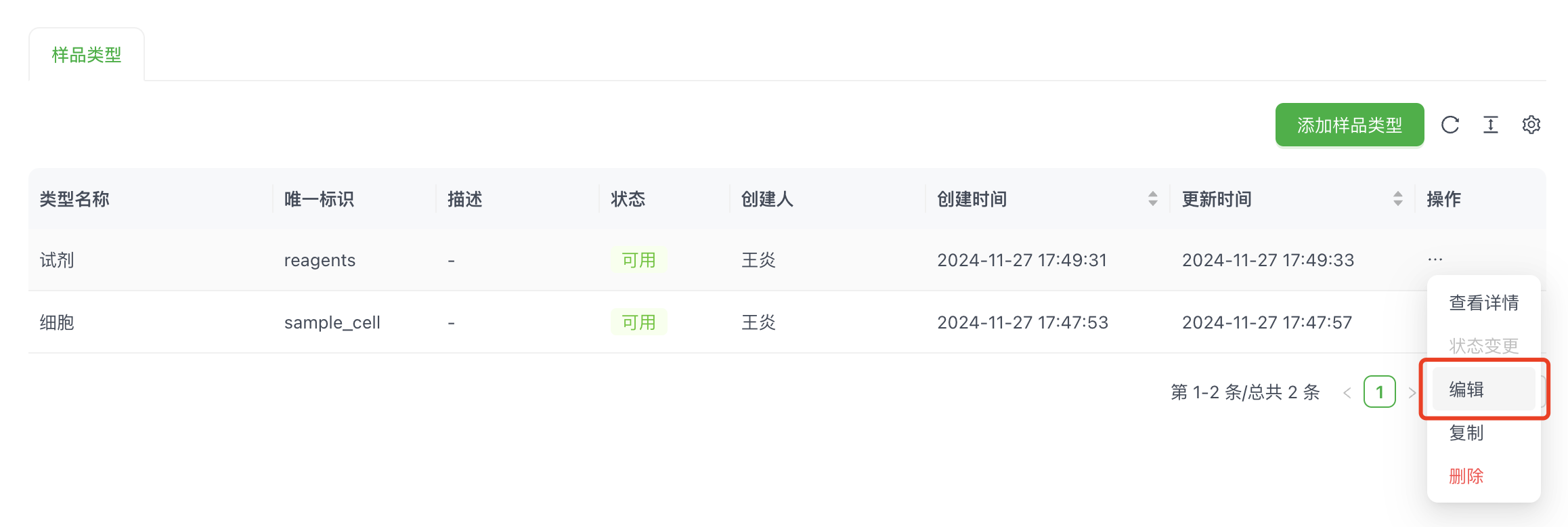Open the ellipsis actions menu for 试剂 row
The height and width of the screenshot is (527, 1568).
pos(1435,259)
